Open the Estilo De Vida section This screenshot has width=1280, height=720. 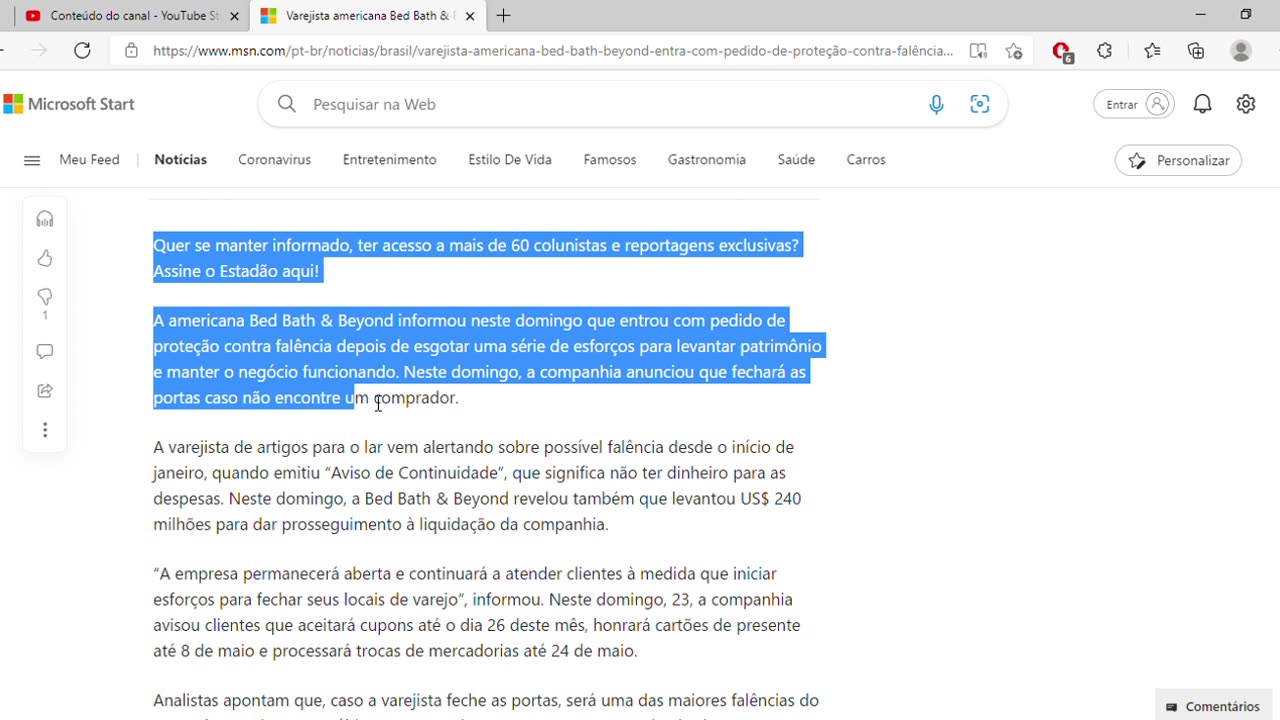(x=510, y=160)
